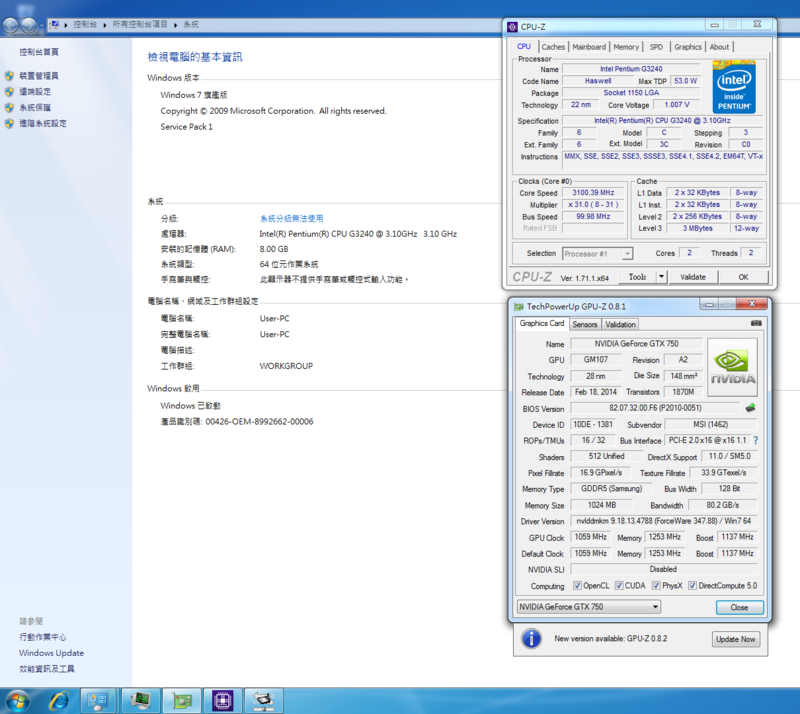The height and width of the screenshot is (714, 800).
Task: Select the CPU tab in CPU-Z
Action: pos(524,46)
